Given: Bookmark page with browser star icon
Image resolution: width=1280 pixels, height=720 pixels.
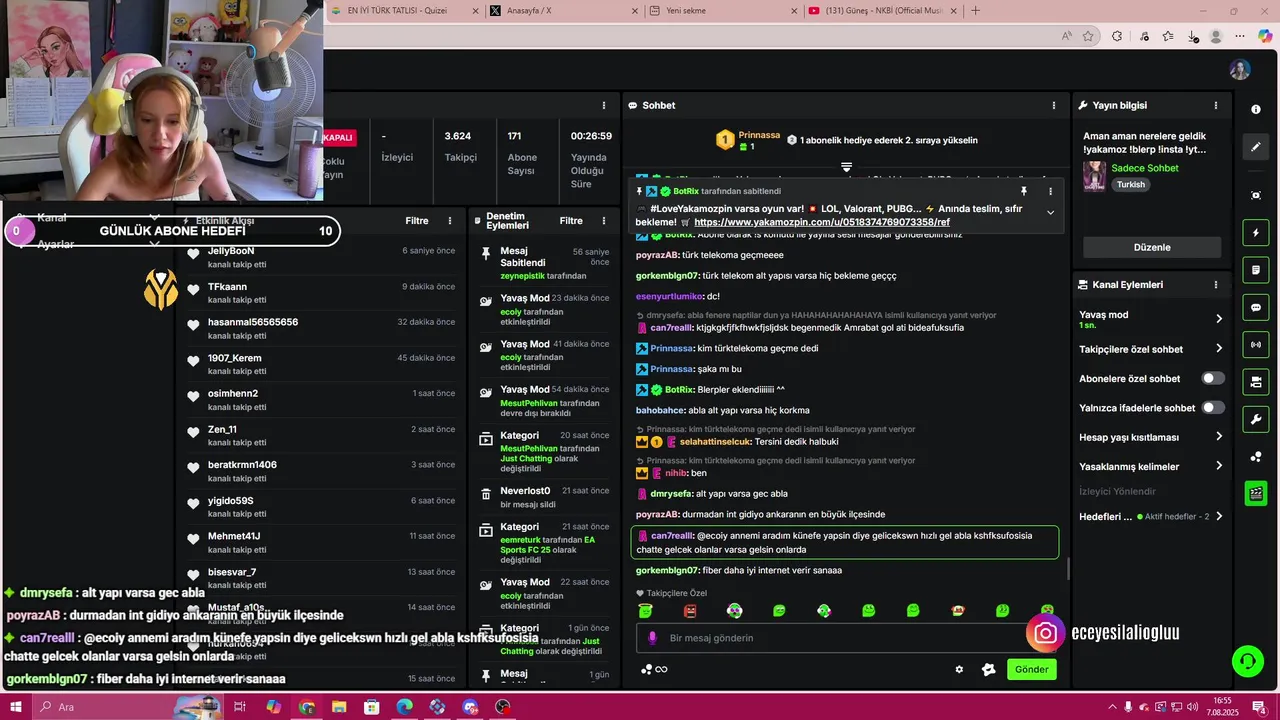Looking at the screenshot, I should (1088, 36).
